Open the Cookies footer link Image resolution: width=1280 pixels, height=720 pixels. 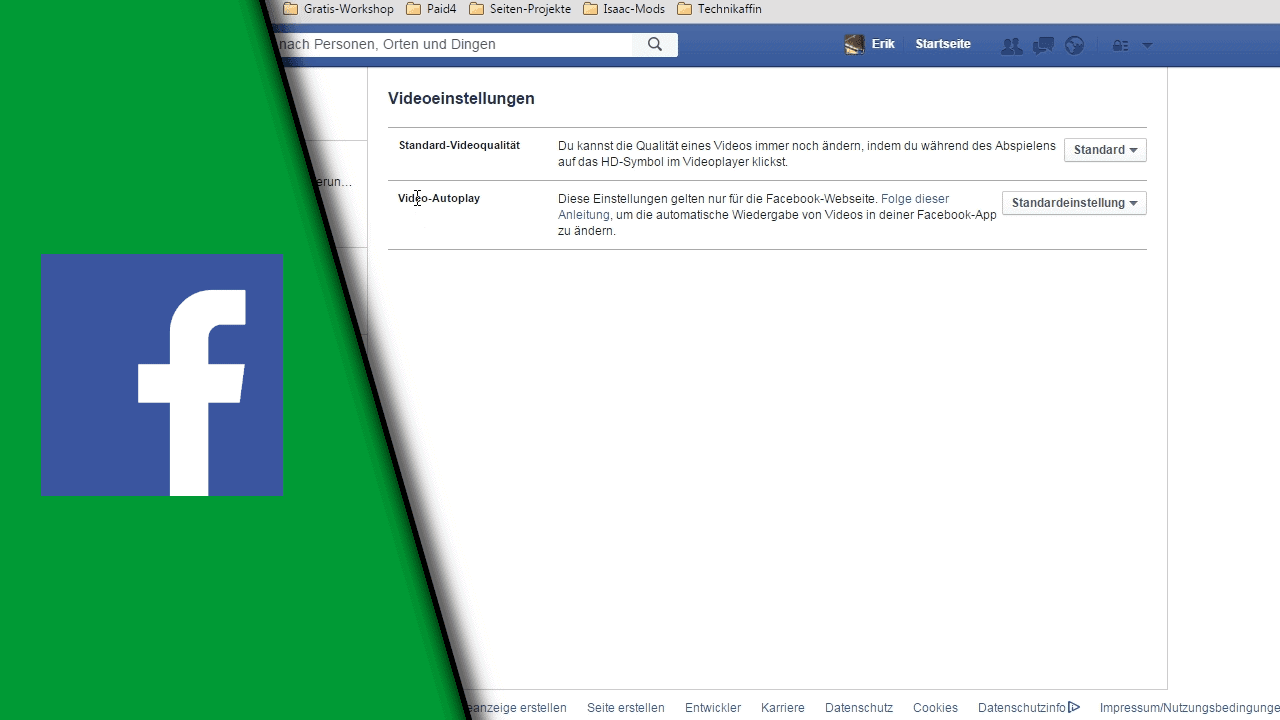(935, 708)
